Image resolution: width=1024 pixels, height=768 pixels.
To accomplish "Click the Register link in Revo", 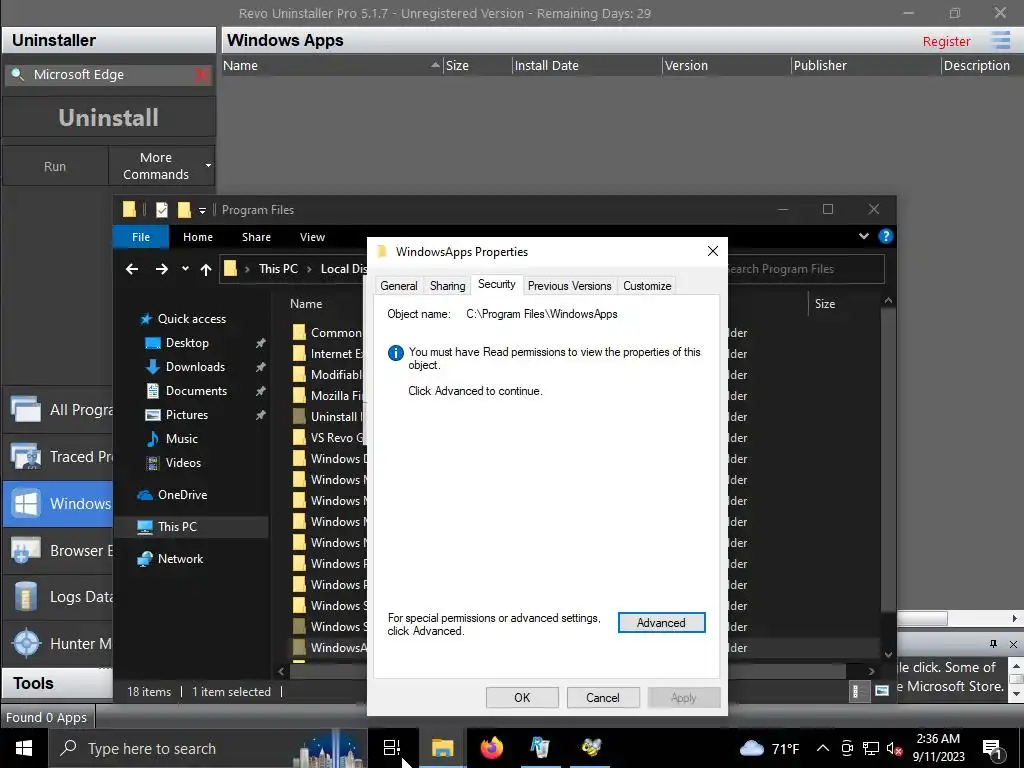I will pos(946,41).
